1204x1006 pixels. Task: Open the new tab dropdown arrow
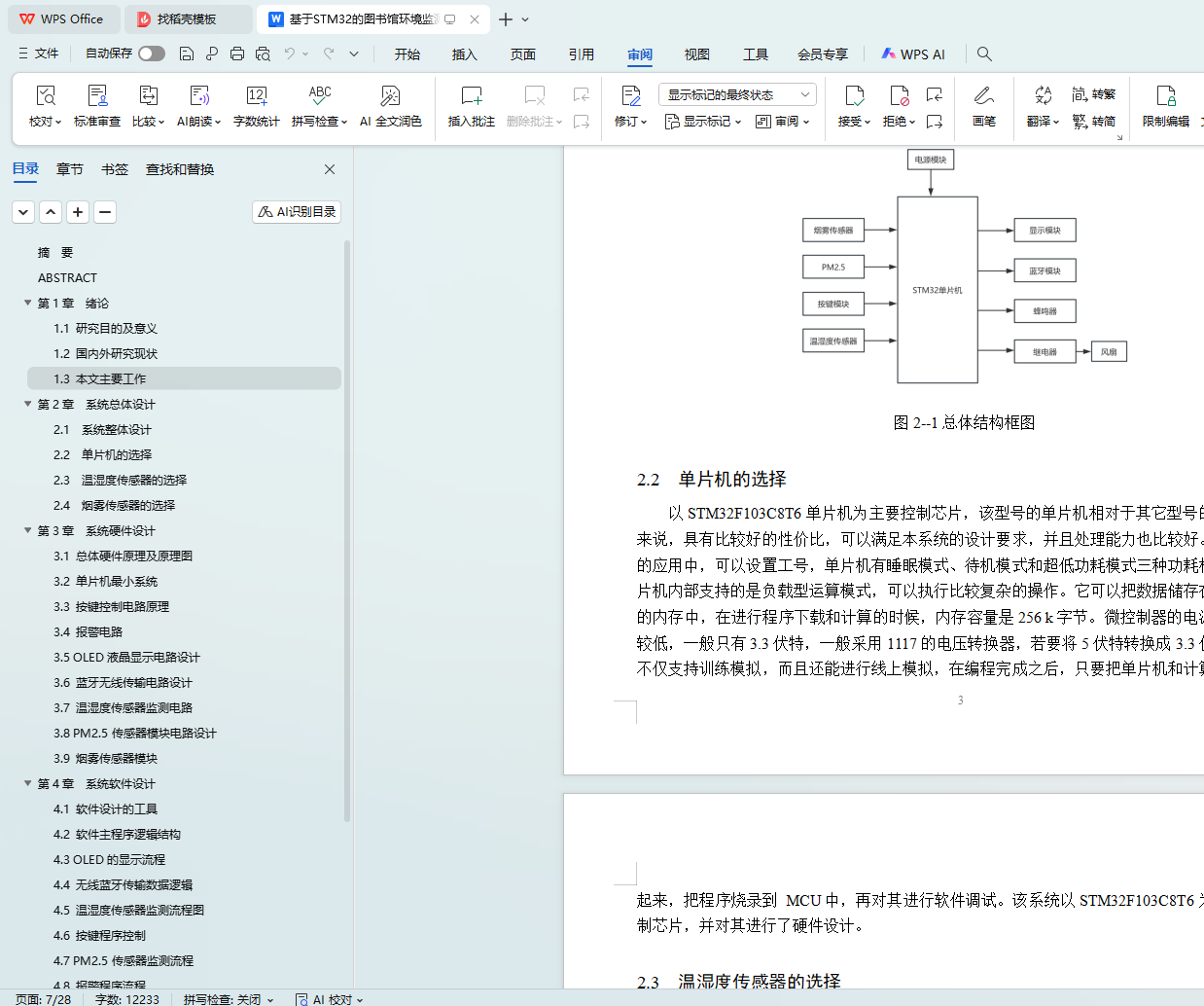[x=525, y=19]
